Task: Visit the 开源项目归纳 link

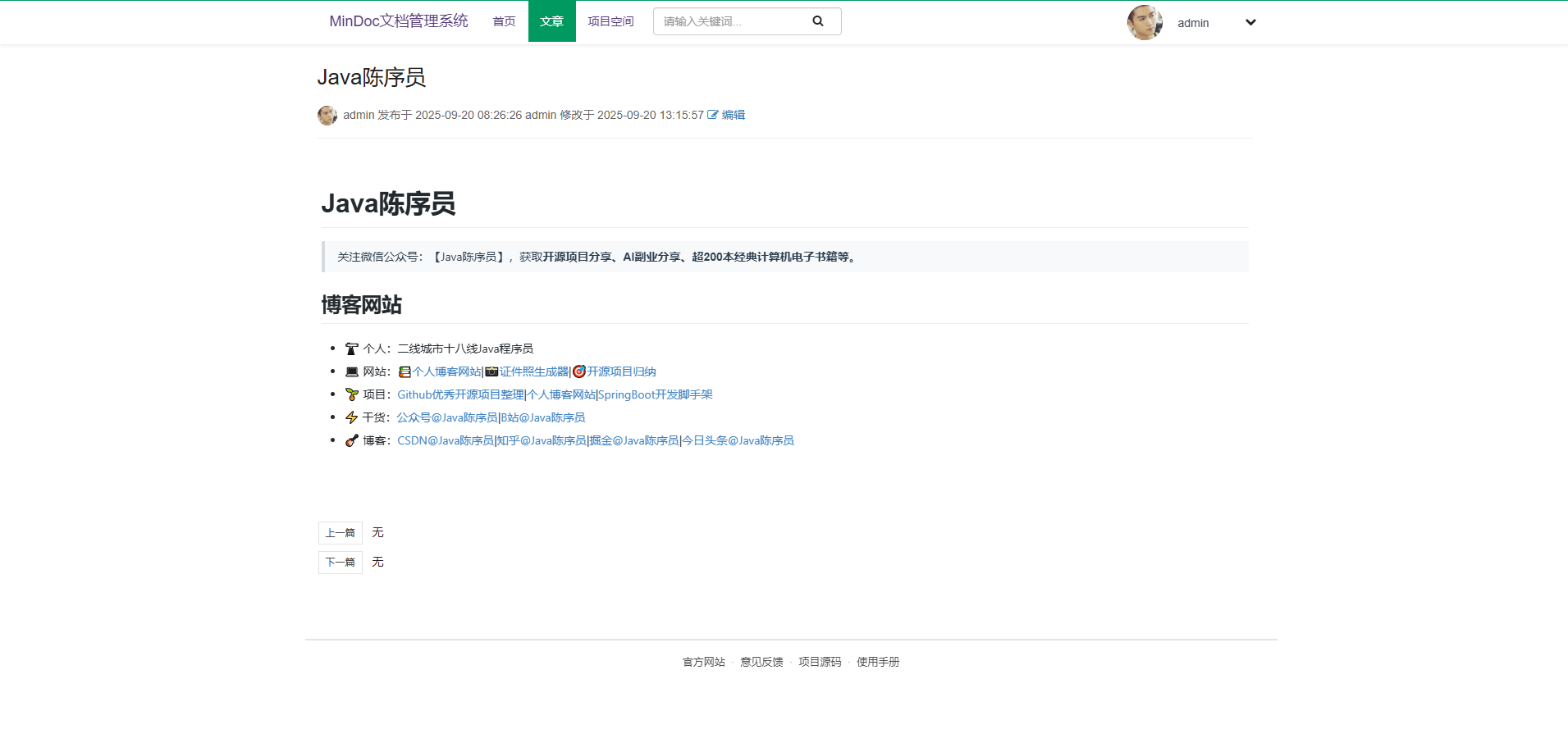Action: tap(621, 371)
